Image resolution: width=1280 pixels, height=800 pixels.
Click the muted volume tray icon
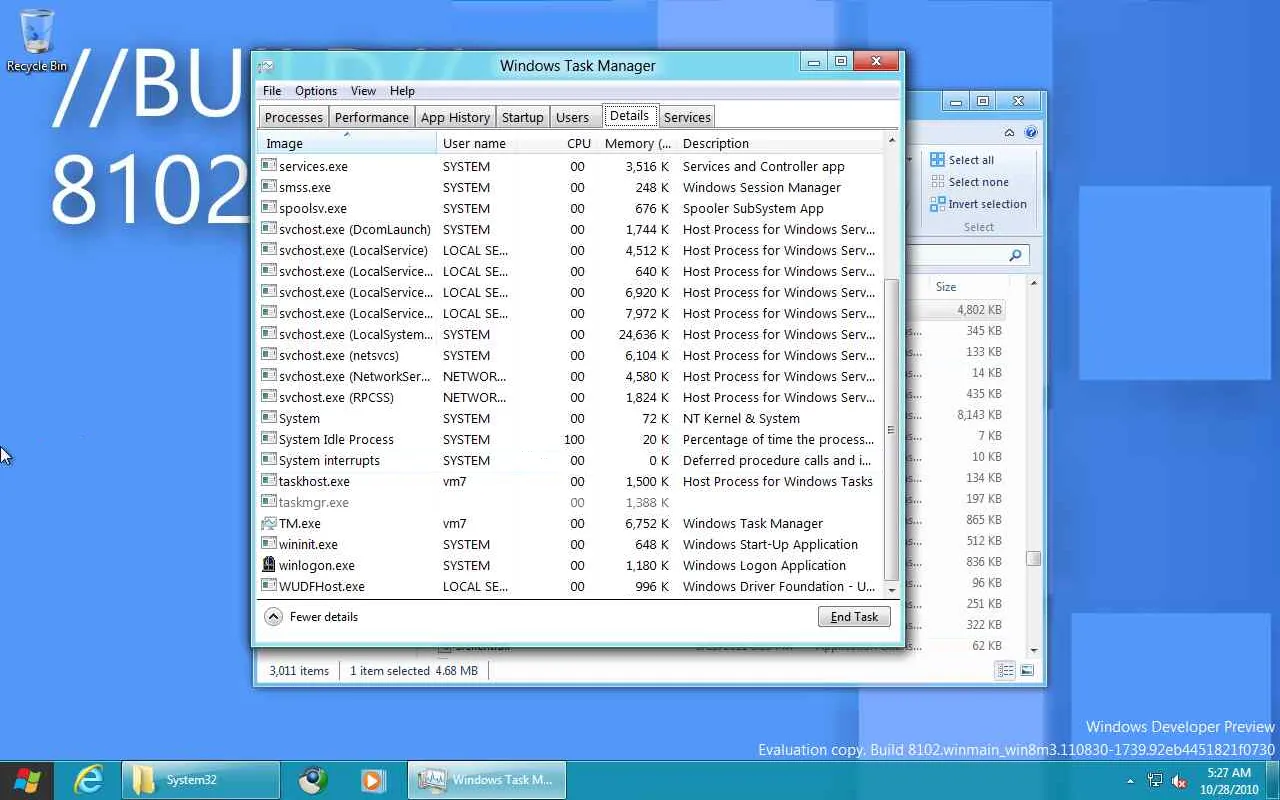pyautogui.click(x=1180, y=781)
